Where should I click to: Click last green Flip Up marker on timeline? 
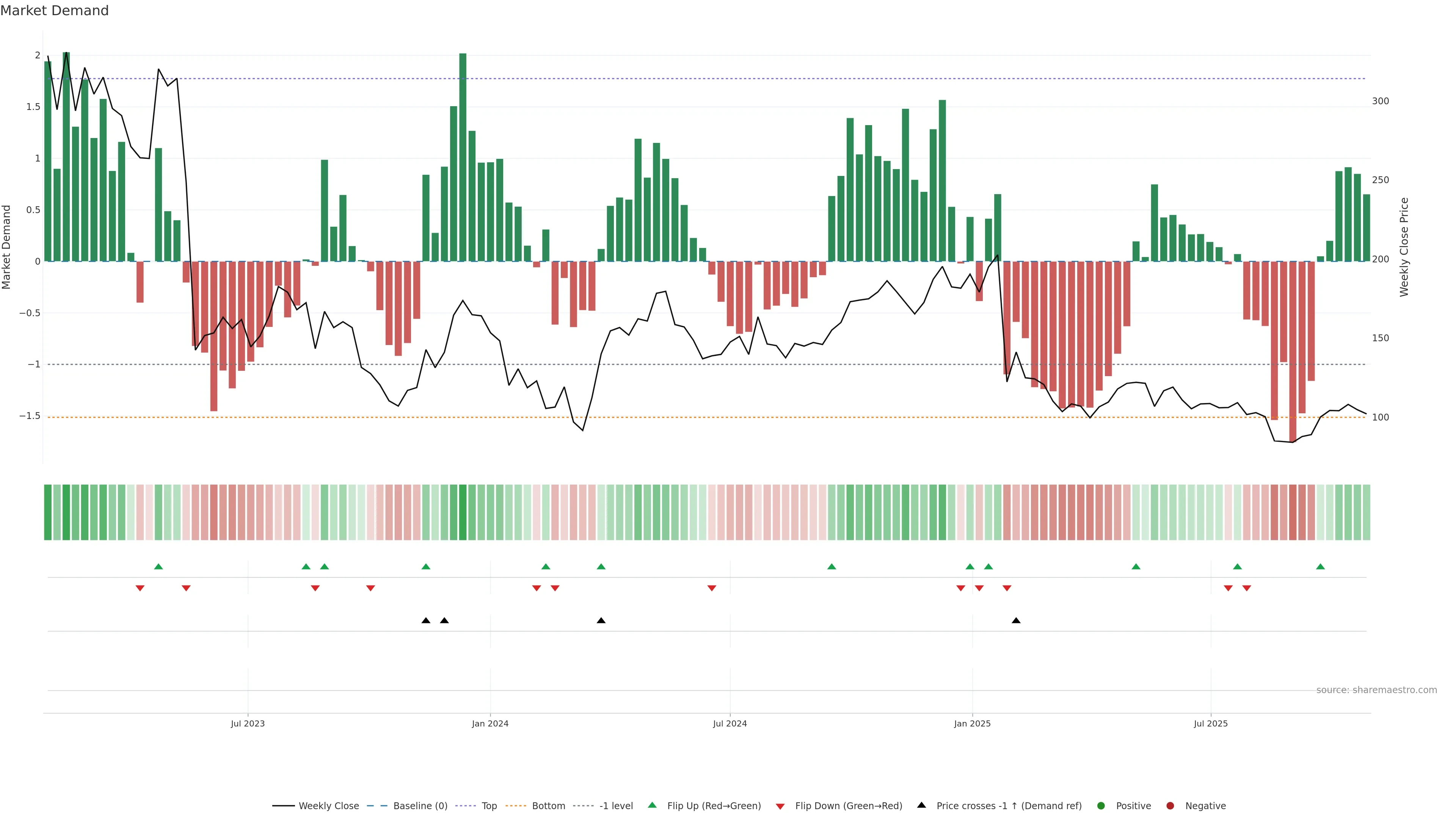point(1320,567)
